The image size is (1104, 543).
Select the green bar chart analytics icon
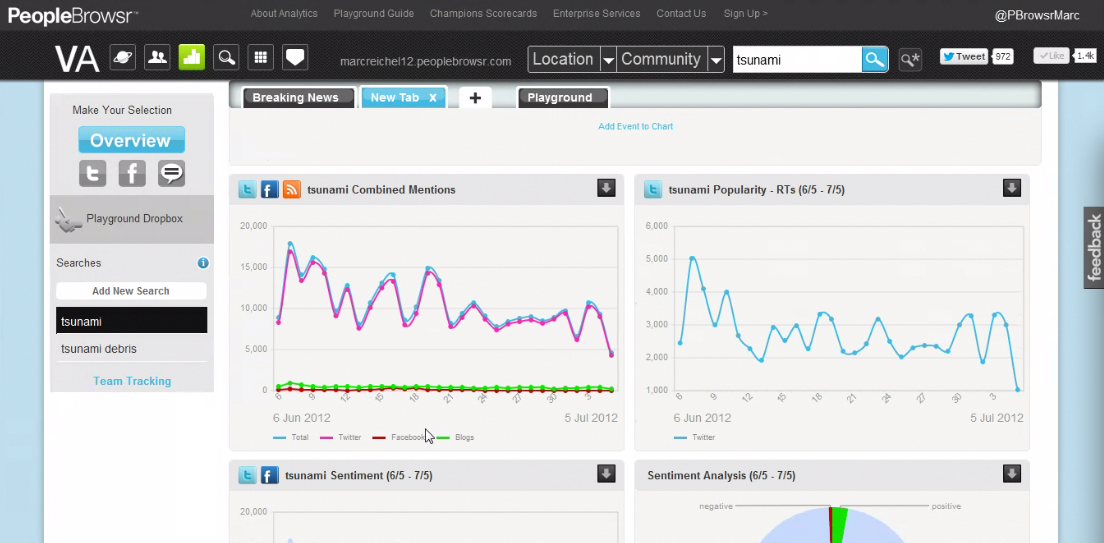coord(192,58)
